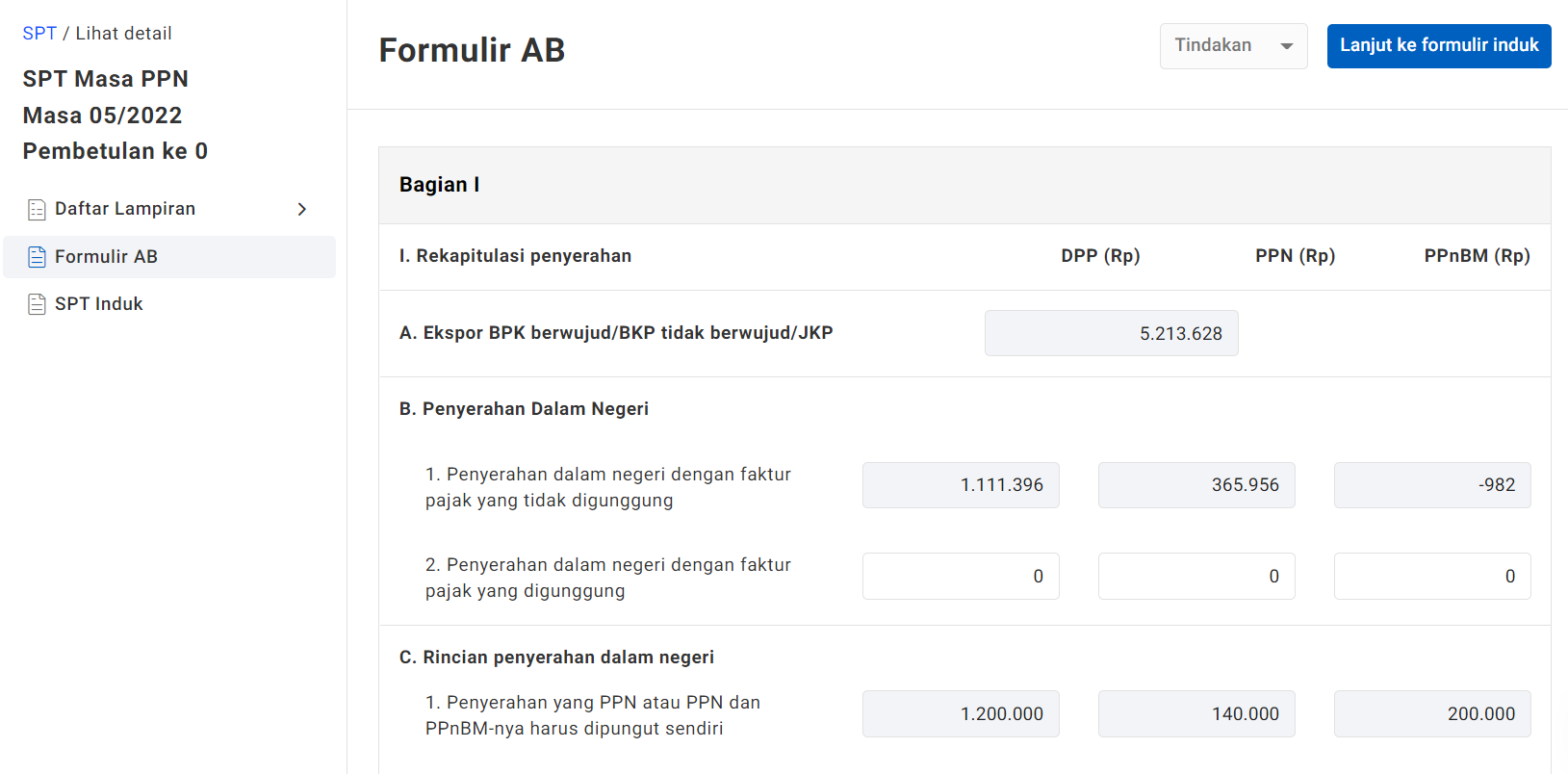This screenshot has height=774, width=1568.
Task: Click the Daftar Lampiran document icon
Action: [x=37, y=210]
